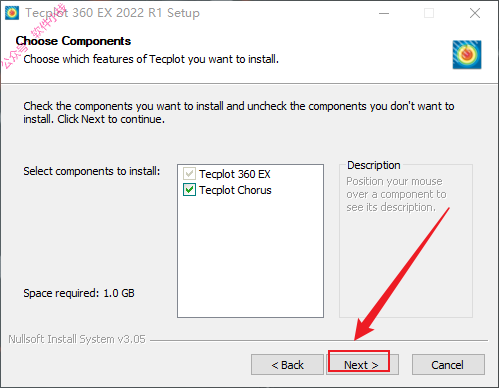This screenshot has height=388, width=499.
Task: Cancel the installation
Action: click(448, 365)
